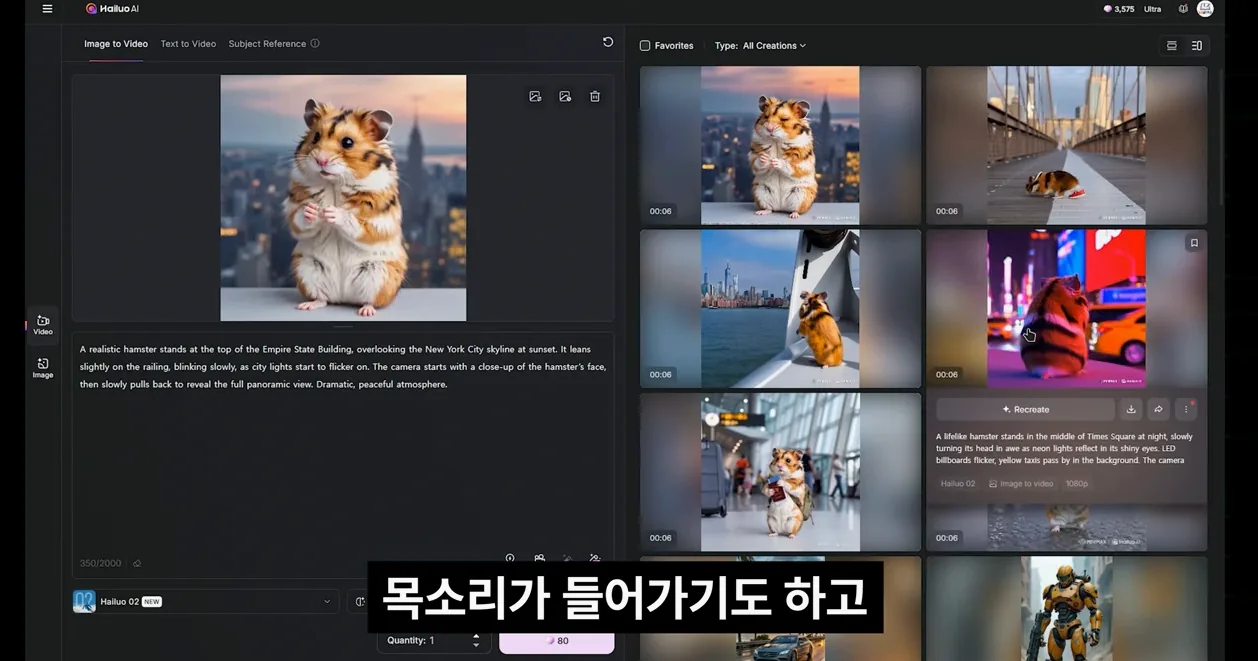Adjust the Quantity stepper arrows
The height and width of the screenshot is (661, 1258).
(476, 640)
